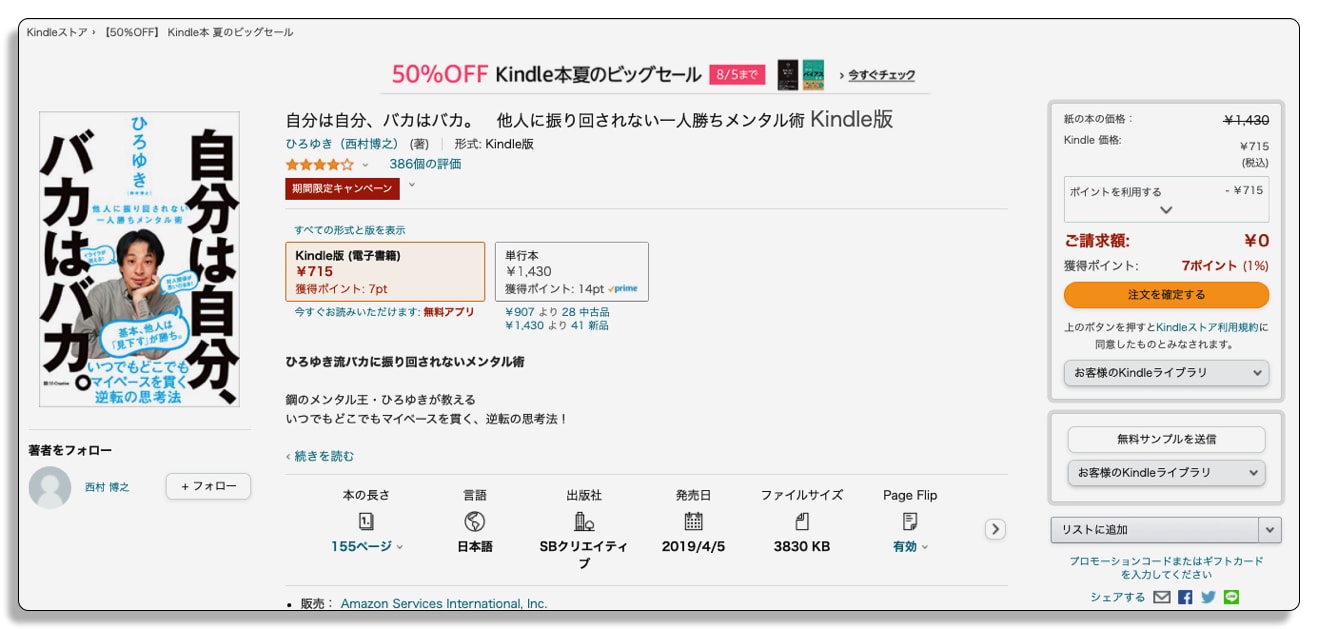The image size is (1318, 629).
Task: View the 41 新品 new offers
Action: pos(590,325)
